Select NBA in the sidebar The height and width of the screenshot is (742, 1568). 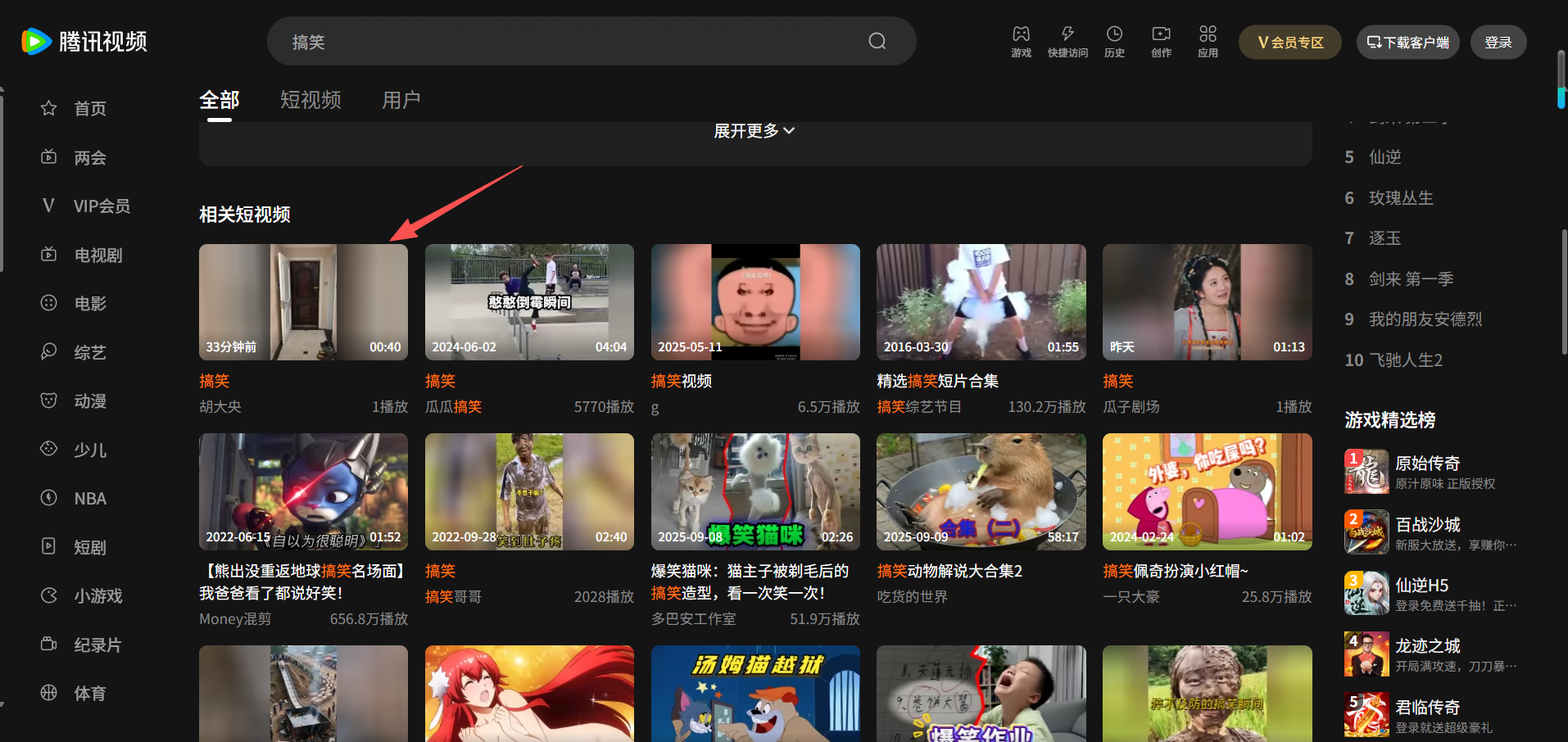[x=89, y=499]
